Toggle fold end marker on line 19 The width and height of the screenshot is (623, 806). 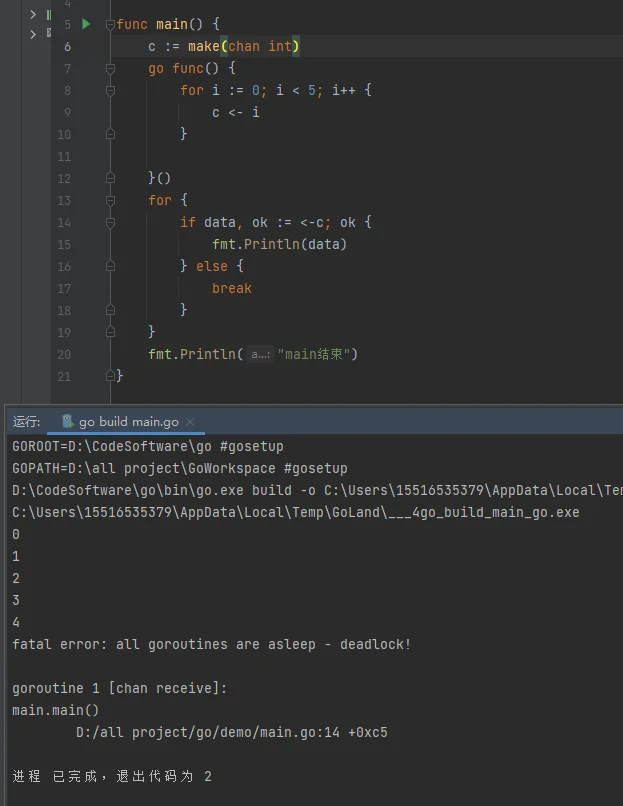[x=110, y=333]
